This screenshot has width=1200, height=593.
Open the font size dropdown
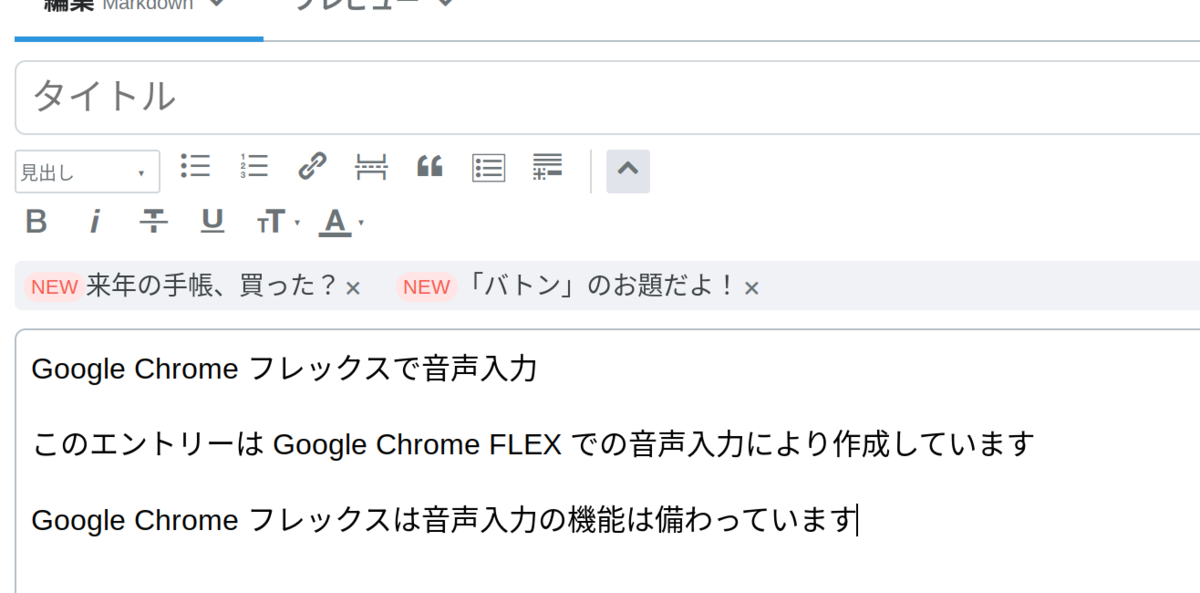click(278, 222)
